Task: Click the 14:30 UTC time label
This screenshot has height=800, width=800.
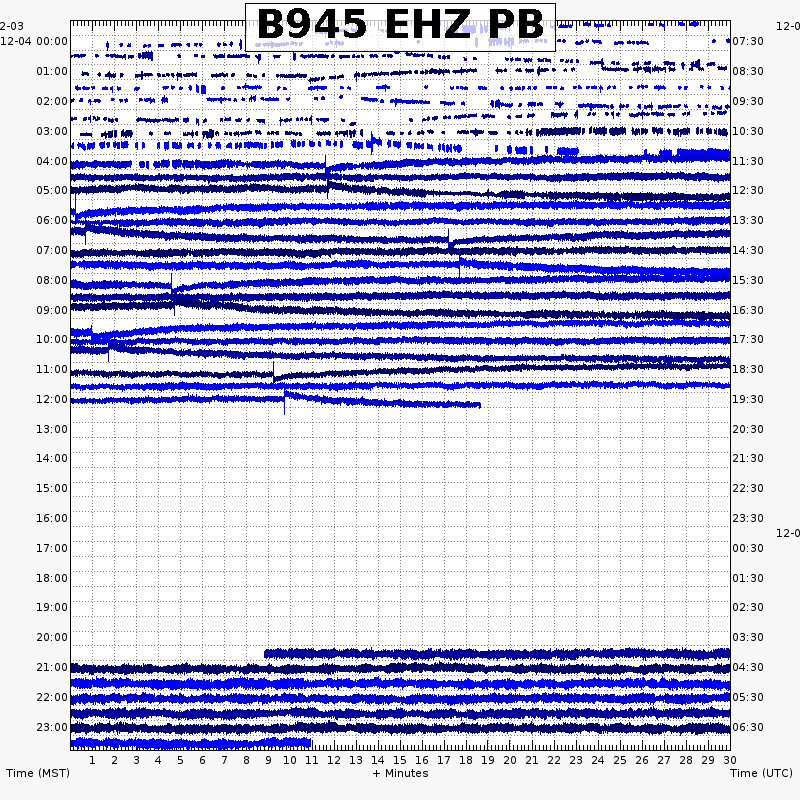Action: pos(748,251)
